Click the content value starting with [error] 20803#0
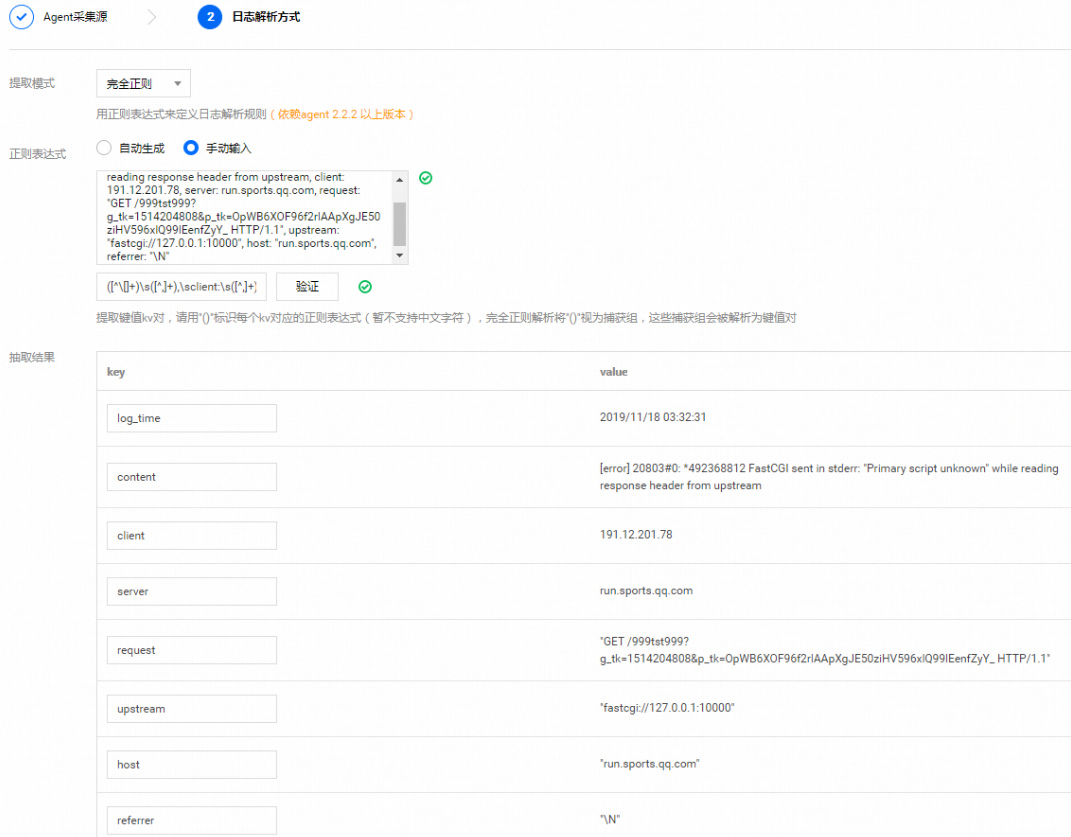The image size is (1071, 837). [829, 477]
